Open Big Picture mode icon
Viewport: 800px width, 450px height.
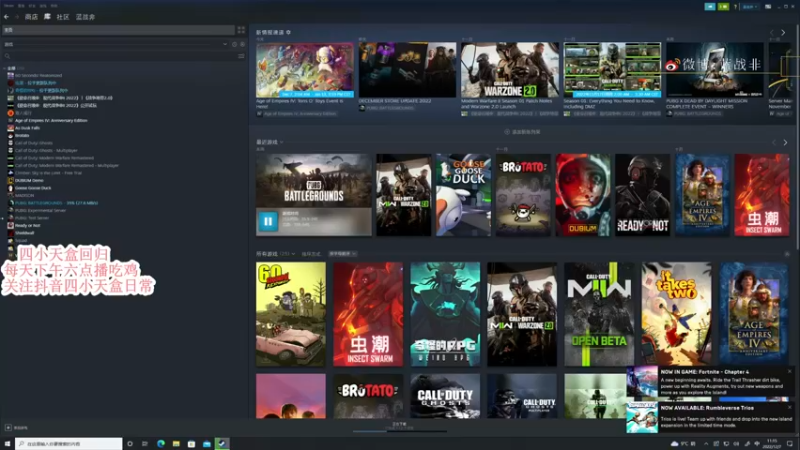(768, 7)
